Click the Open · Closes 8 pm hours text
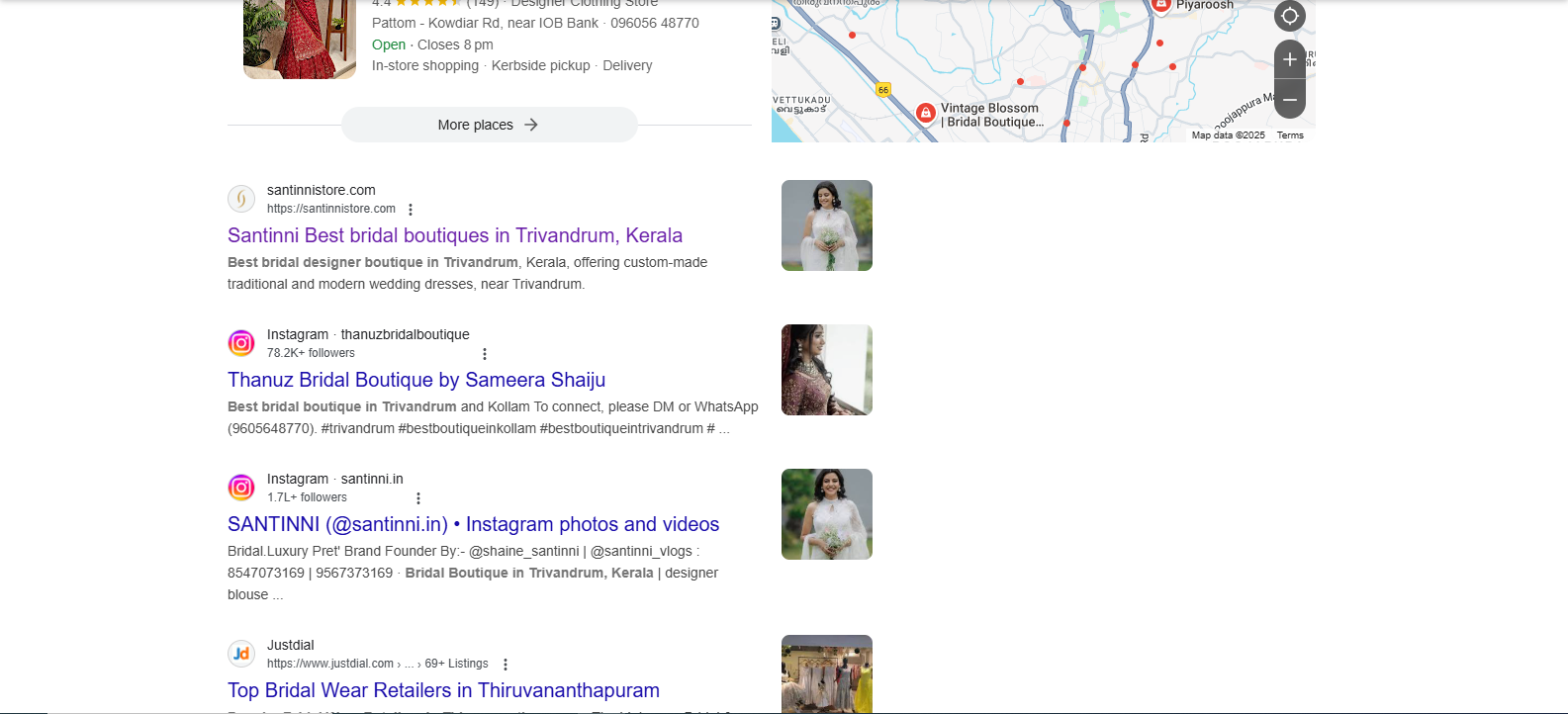 432,45
